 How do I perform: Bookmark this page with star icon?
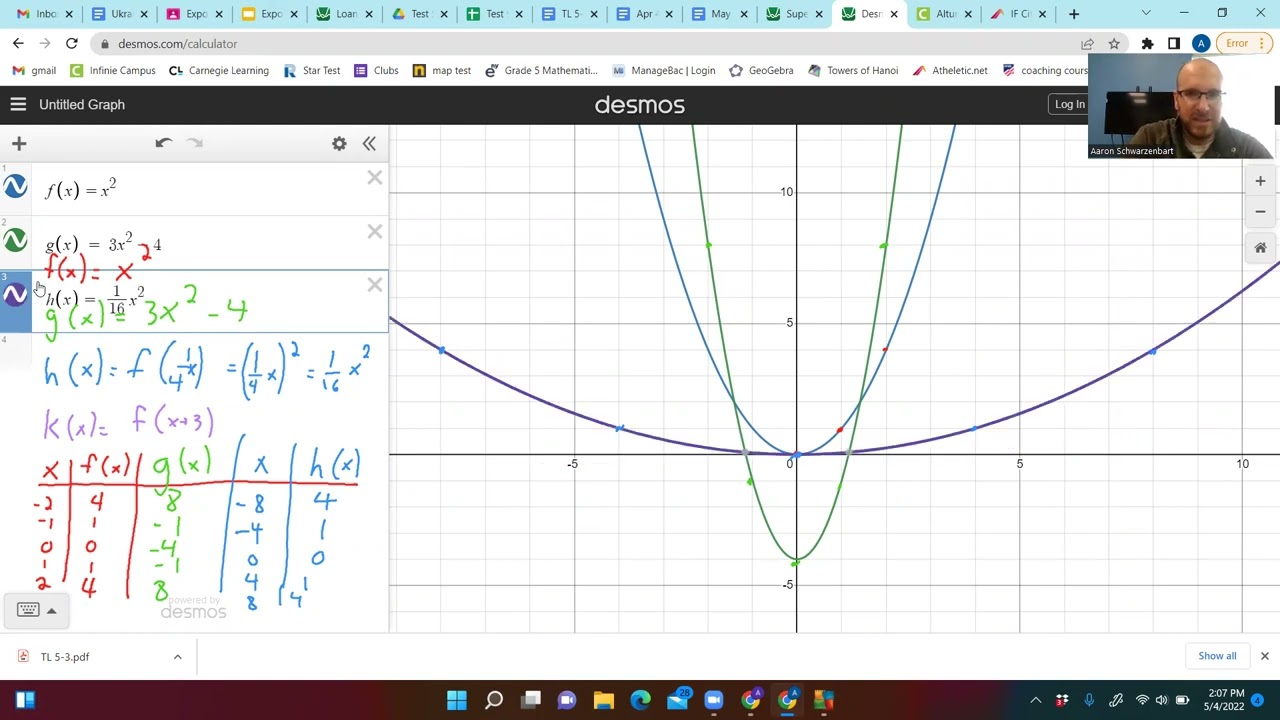point(1114,44)
